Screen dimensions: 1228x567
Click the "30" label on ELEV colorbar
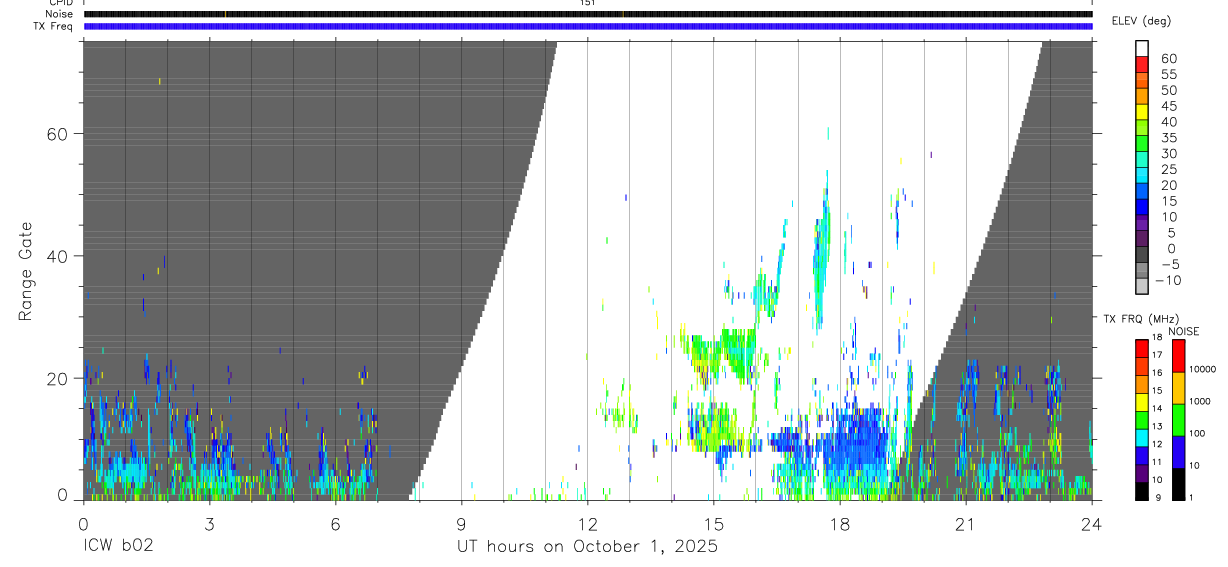point(1169,153)
